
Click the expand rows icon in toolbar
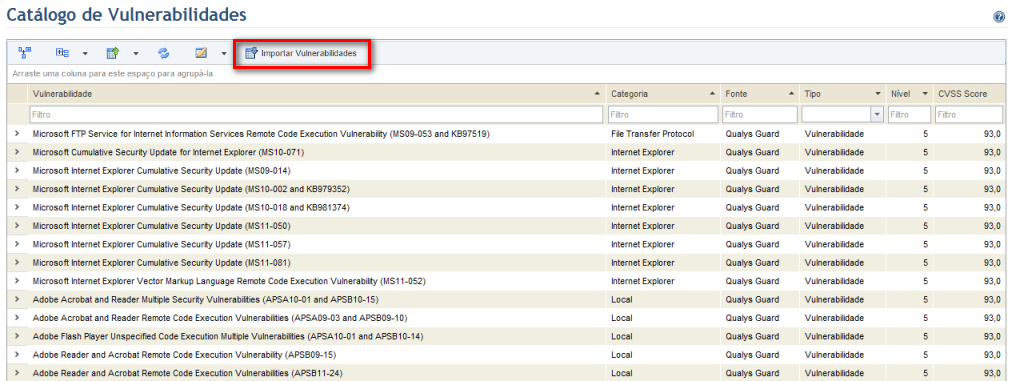point(62,52)
